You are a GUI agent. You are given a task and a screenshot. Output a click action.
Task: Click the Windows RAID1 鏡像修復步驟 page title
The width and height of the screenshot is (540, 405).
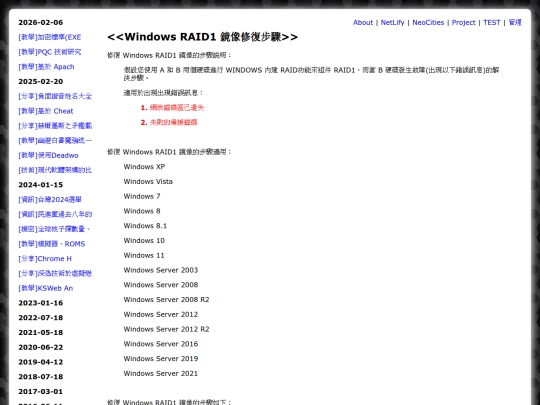pos(202,37)
